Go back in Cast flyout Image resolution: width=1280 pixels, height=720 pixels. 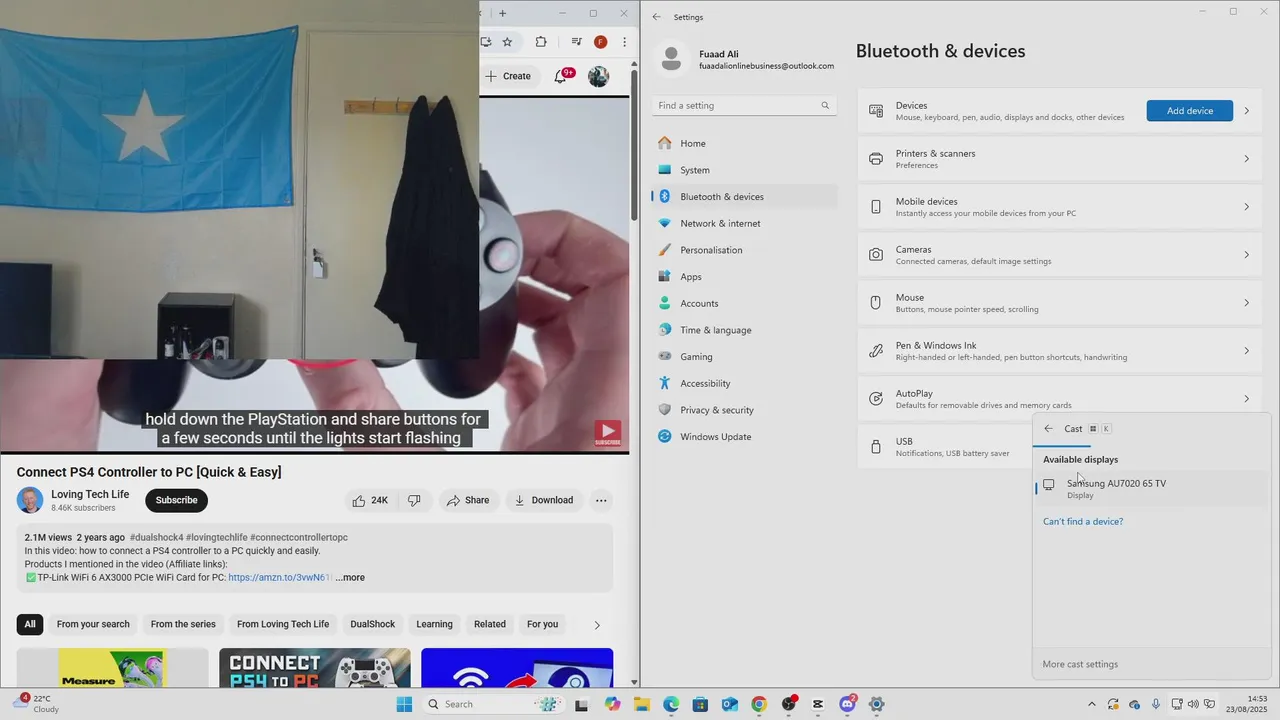coord(1048,429)
